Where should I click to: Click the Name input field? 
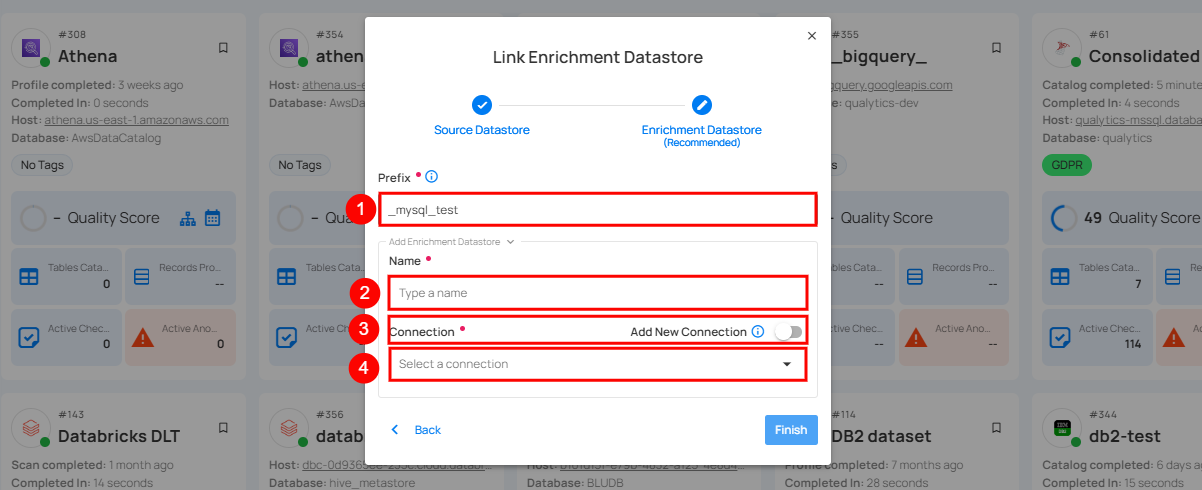coord(596,293)
